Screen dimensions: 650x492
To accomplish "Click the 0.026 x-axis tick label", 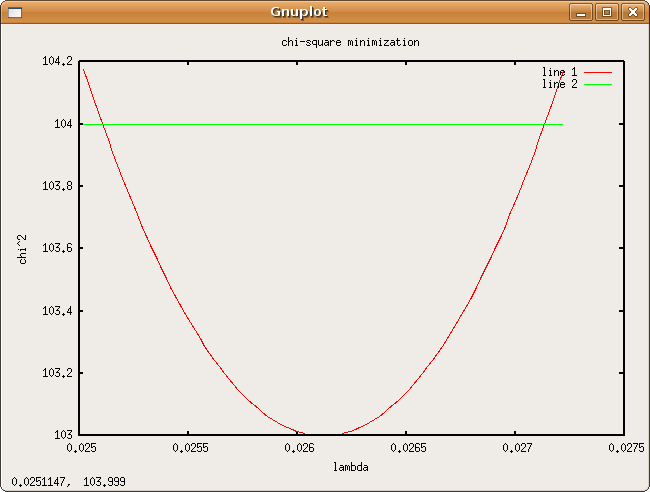I will click(300, 451).
